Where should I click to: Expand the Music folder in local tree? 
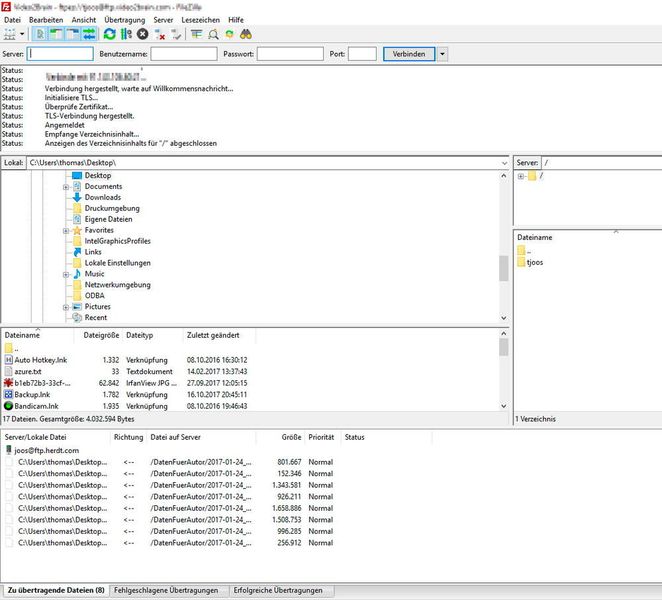(66, 274)
